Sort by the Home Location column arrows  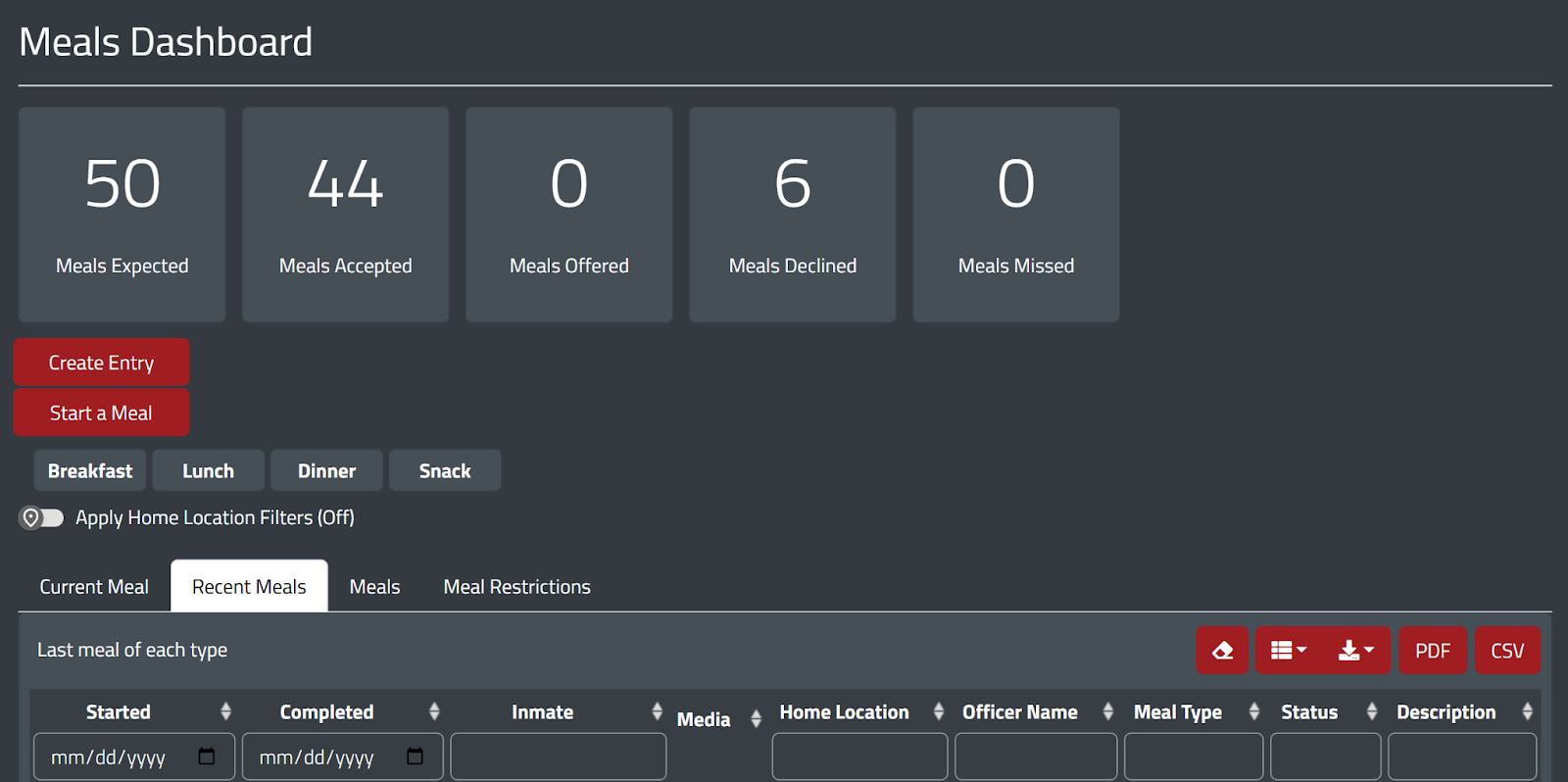click(x=938, y=711)
